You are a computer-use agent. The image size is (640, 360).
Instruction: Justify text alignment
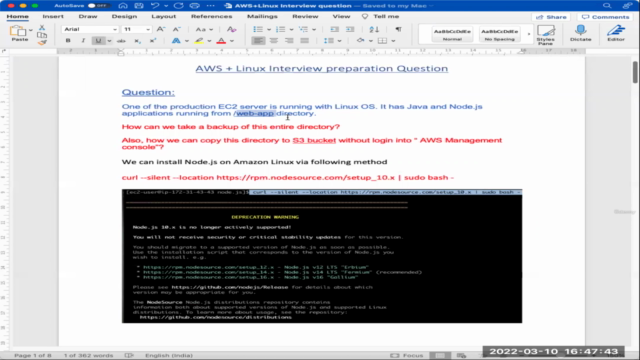(304, 41)
